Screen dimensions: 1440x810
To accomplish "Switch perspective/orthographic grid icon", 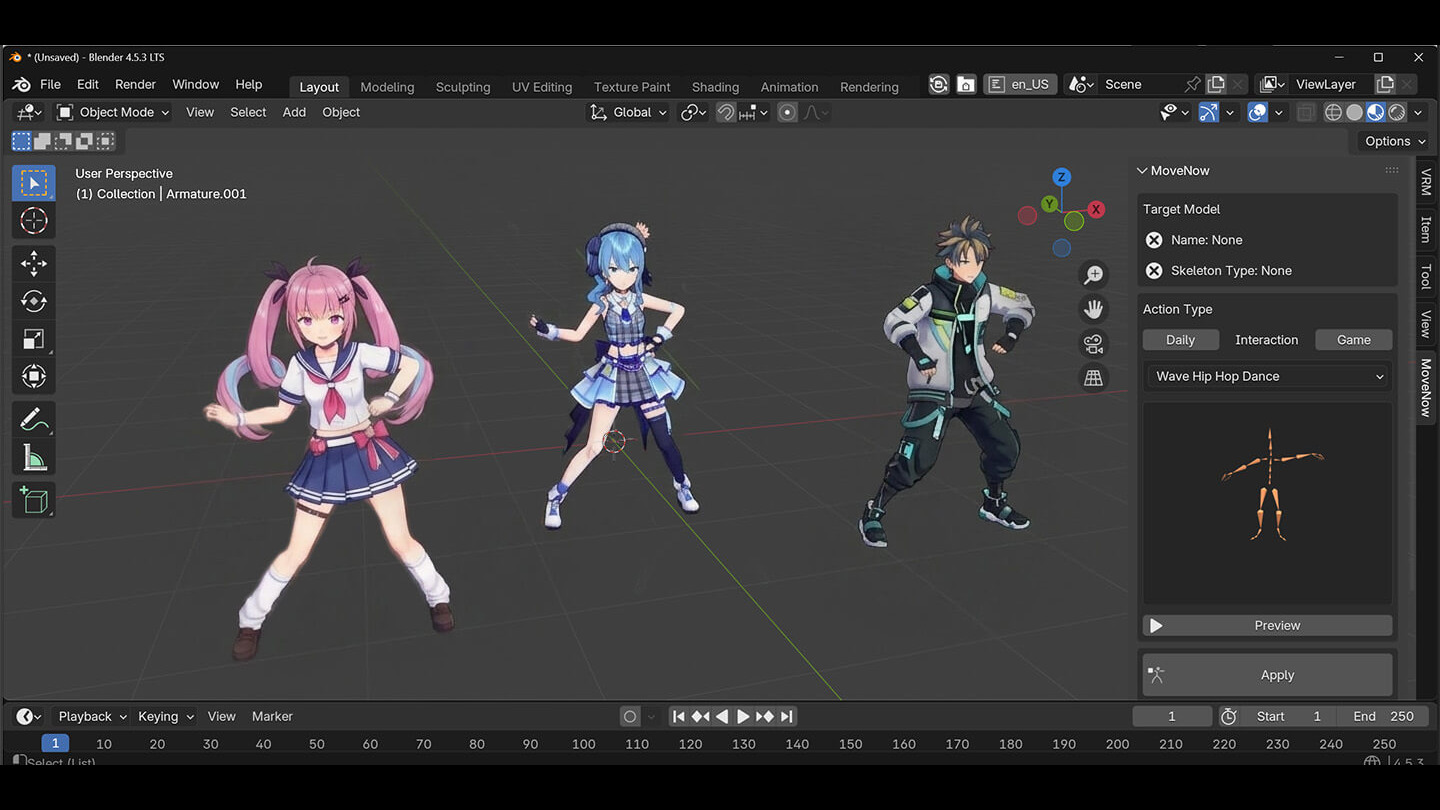I will 1093,379.
